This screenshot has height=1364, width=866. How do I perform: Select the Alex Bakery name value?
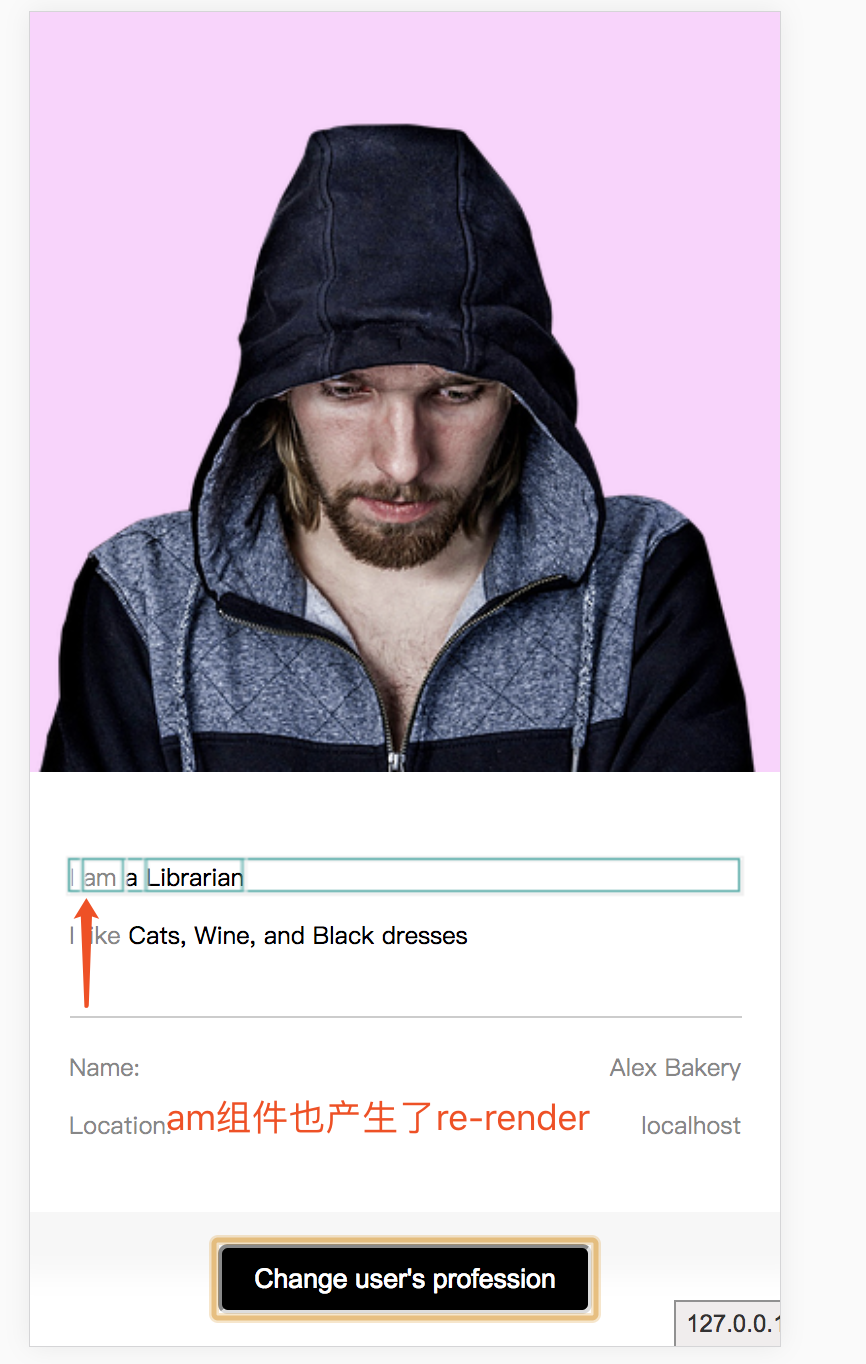click(x=675, y=1068)
